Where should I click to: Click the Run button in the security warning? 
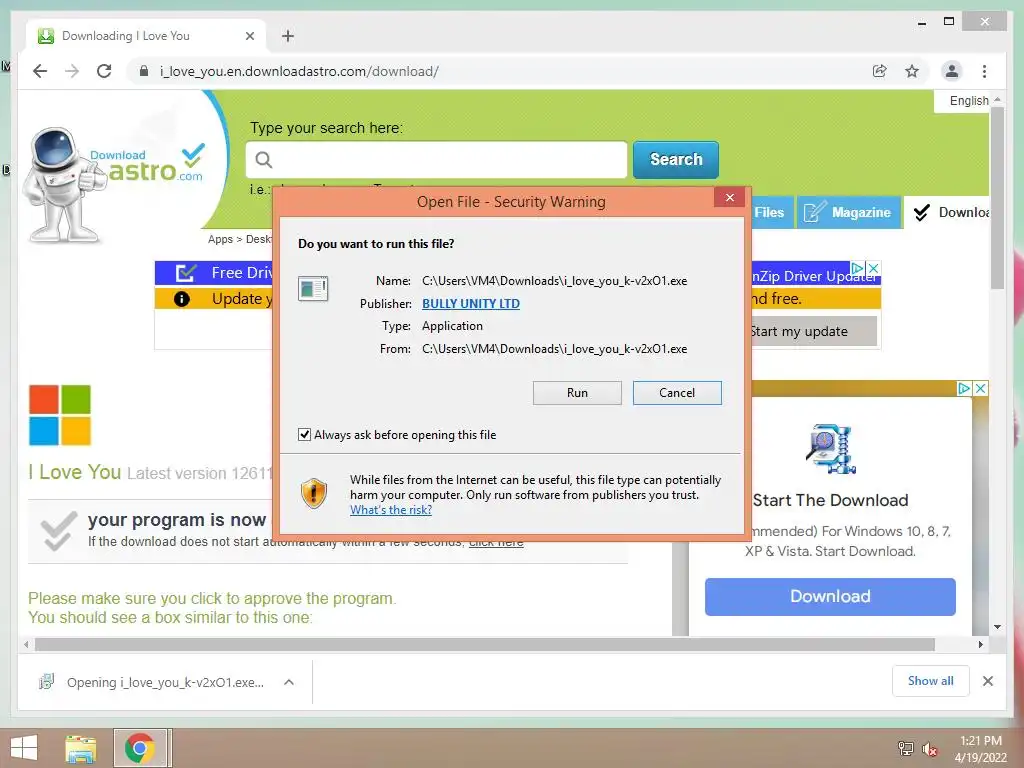click(577, 392)
